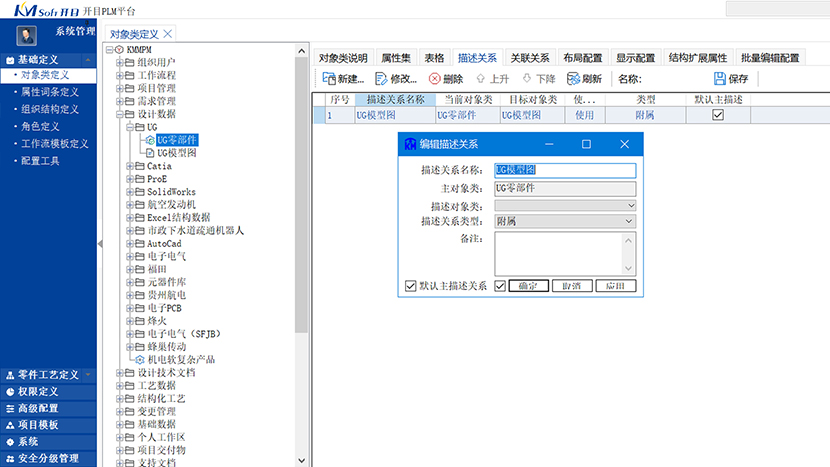Close the 对象类定义 tab with X
This screenshot has width=830, height=467.
pos(168,34)
